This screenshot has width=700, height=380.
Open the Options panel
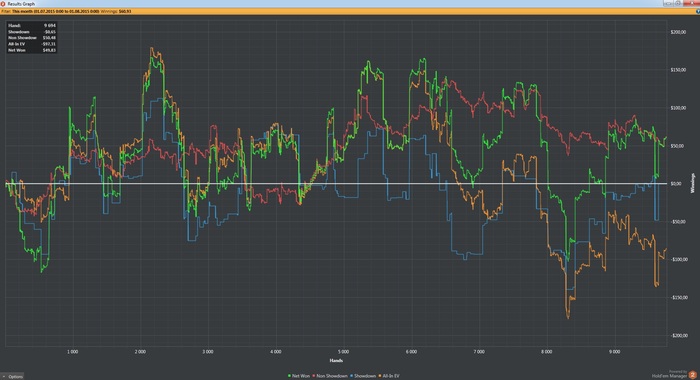pos(12,376)
